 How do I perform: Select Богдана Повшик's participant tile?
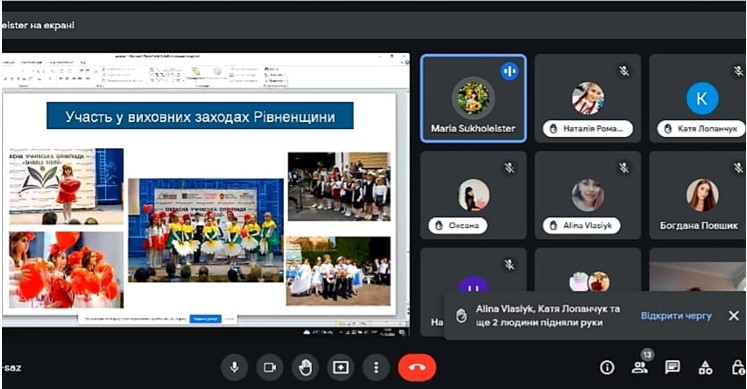pos(697,195)
